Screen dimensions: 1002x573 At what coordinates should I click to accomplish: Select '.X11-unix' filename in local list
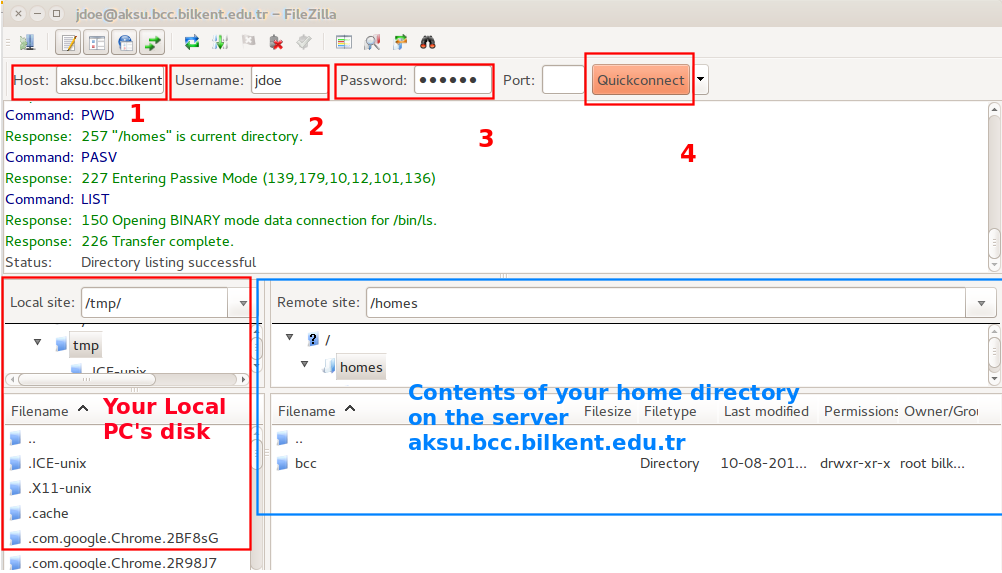point(59,488)
